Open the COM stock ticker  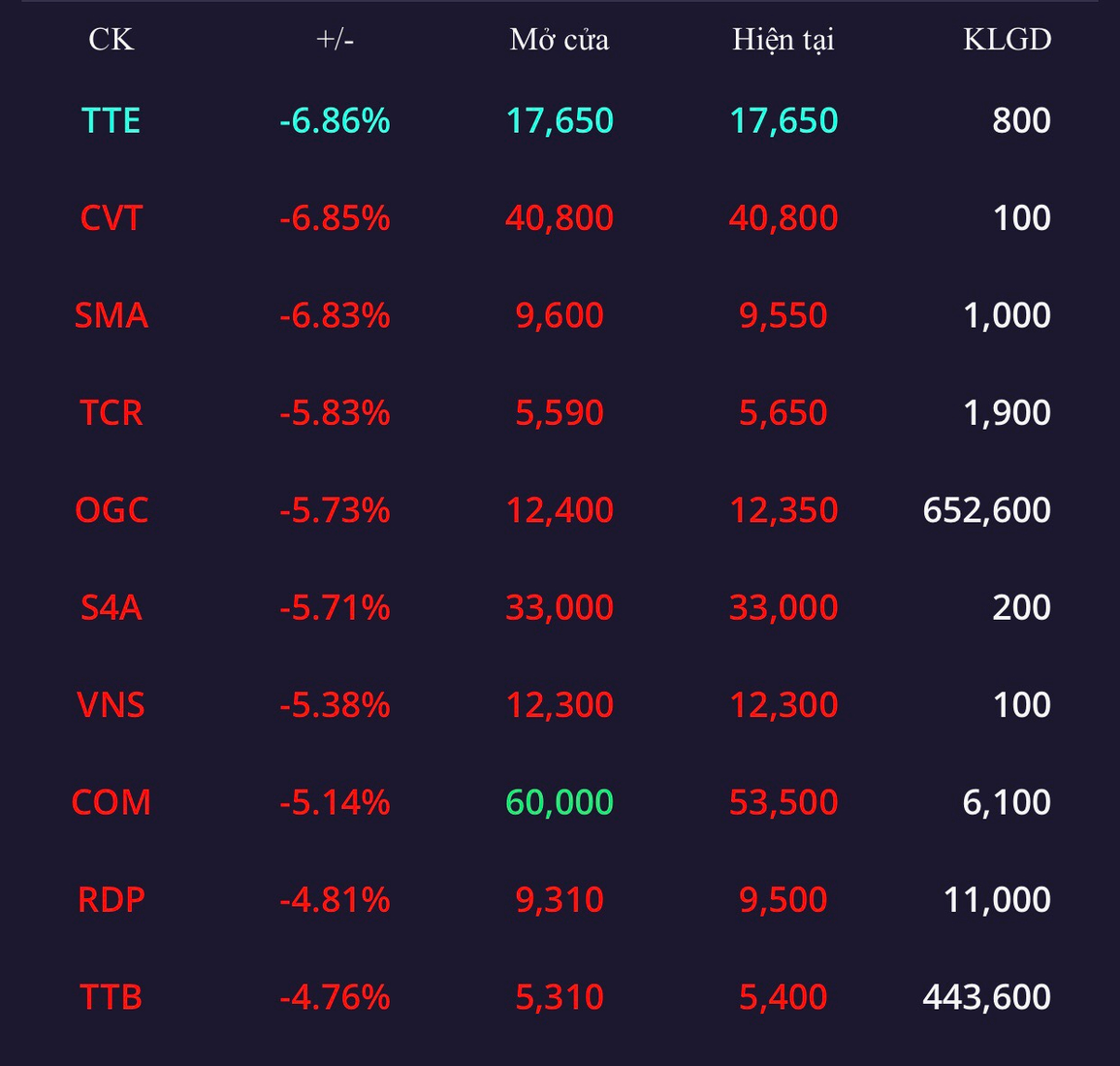[x=111, y=802]
